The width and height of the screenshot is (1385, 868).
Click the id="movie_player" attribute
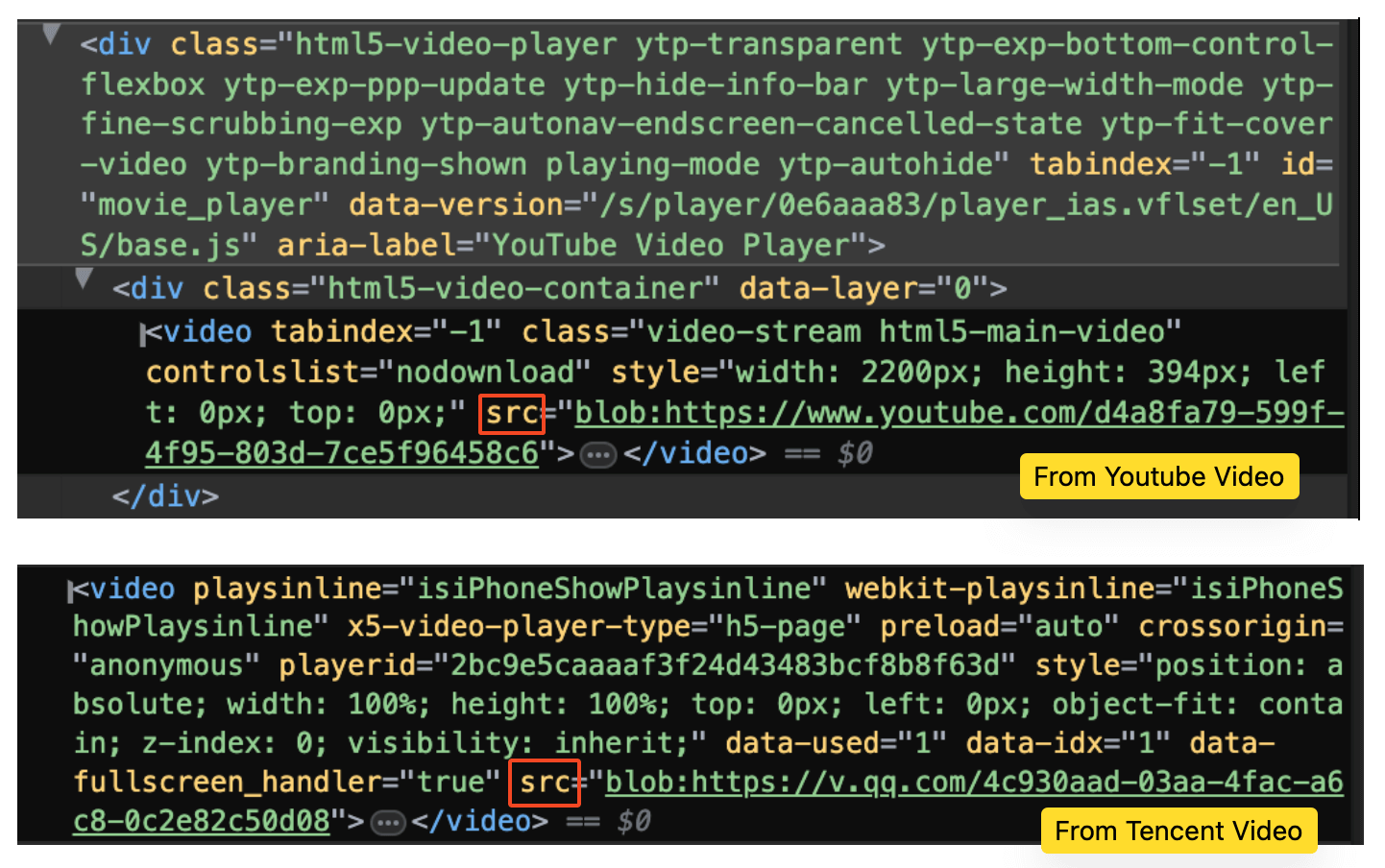pyautogui.click(x=706, y=184)
